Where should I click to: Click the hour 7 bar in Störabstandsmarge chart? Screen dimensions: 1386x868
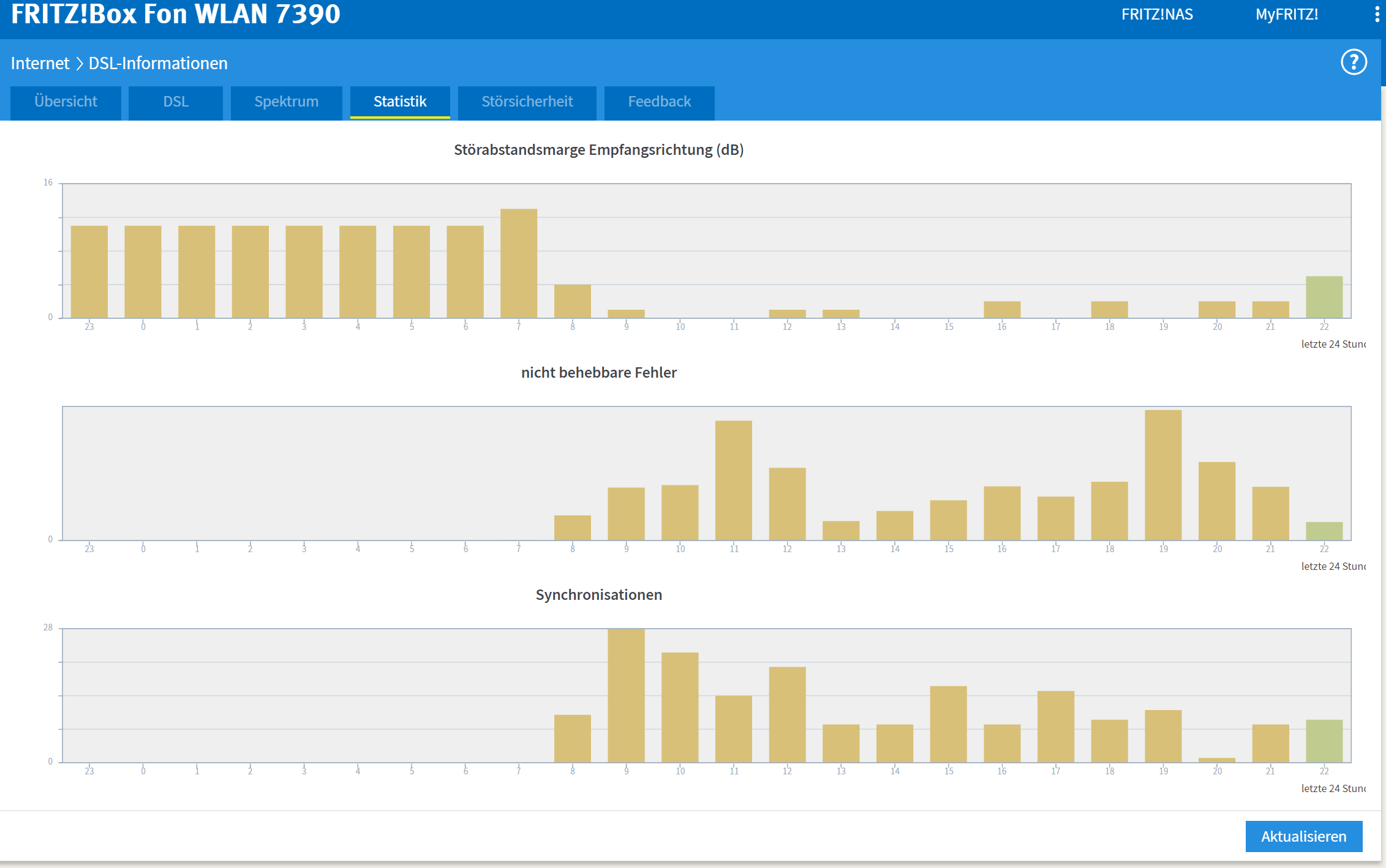[x=519, y=263]
